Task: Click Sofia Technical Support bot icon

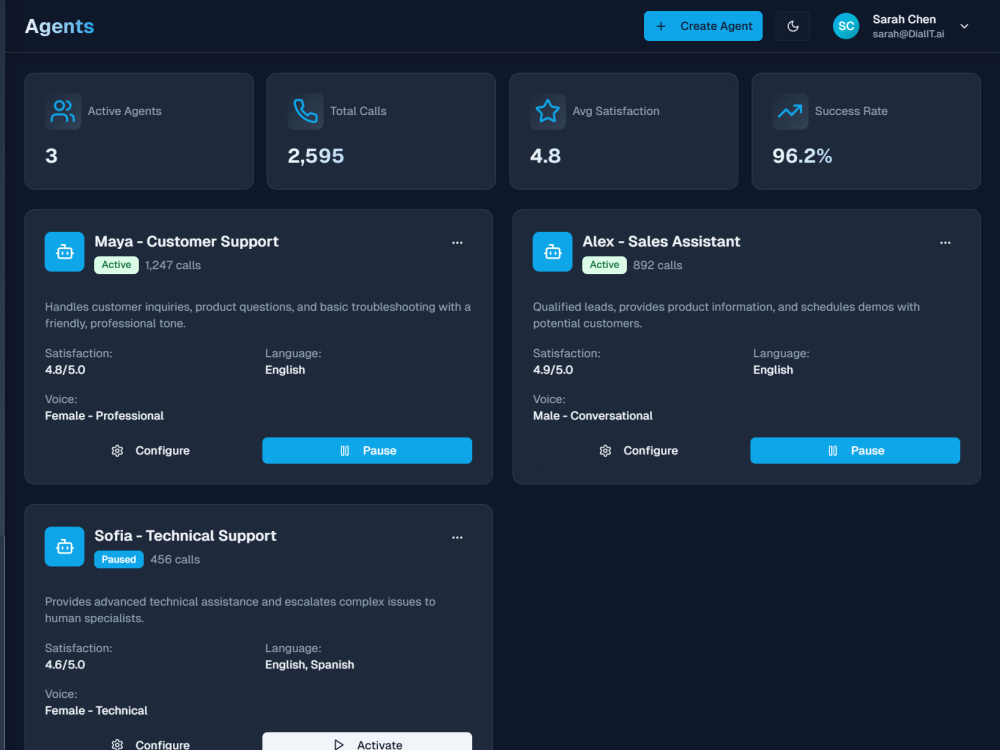Action: [x=64, y=547]
